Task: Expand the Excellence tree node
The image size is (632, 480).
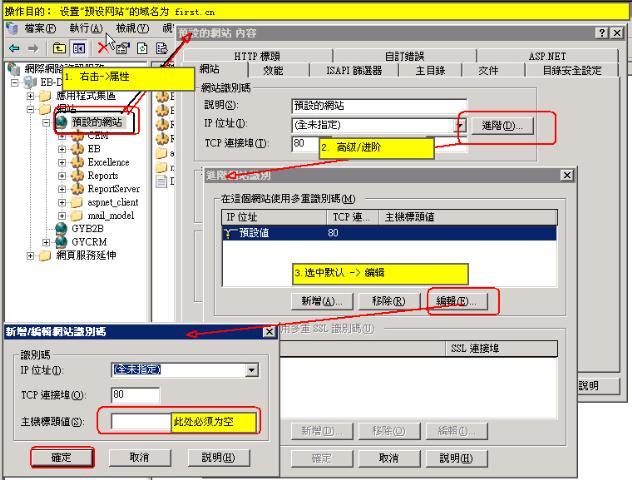Action: 62,162
